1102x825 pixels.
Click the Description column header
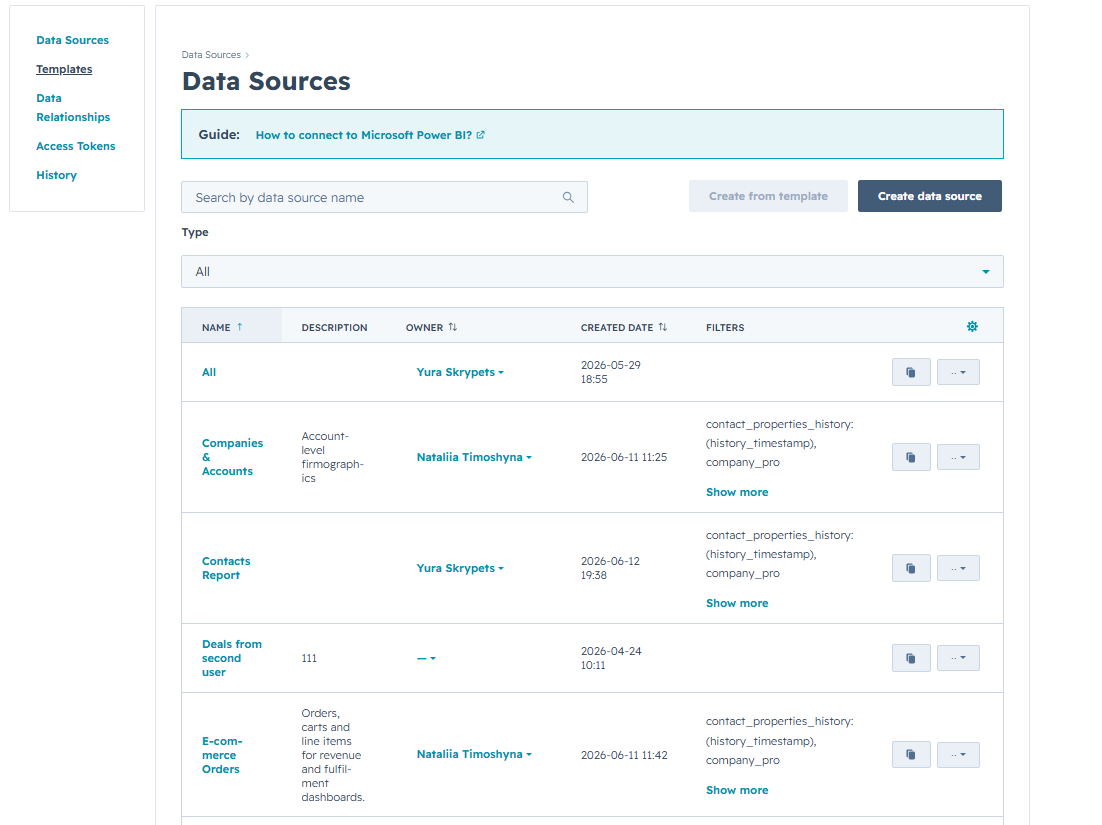335,327
